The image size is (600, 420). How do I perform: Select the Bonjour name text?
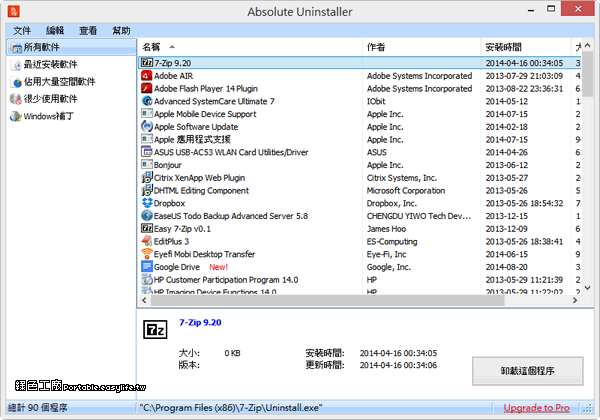click(168, 165)
